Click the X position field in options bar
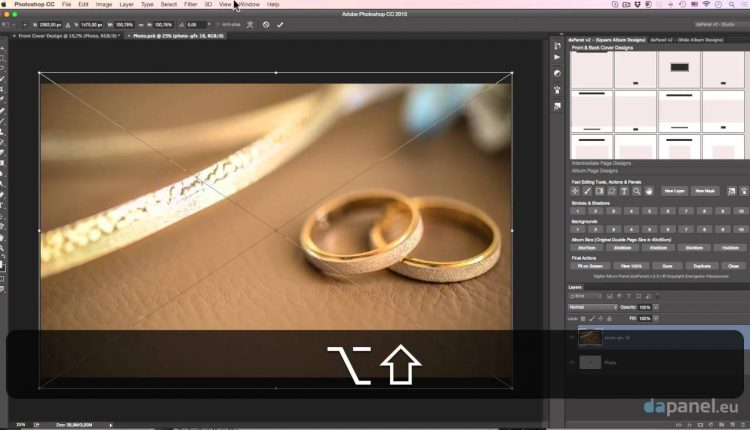The height and width of the screenshot is (430, 750). pyautogui.click(x=50, y=25)
